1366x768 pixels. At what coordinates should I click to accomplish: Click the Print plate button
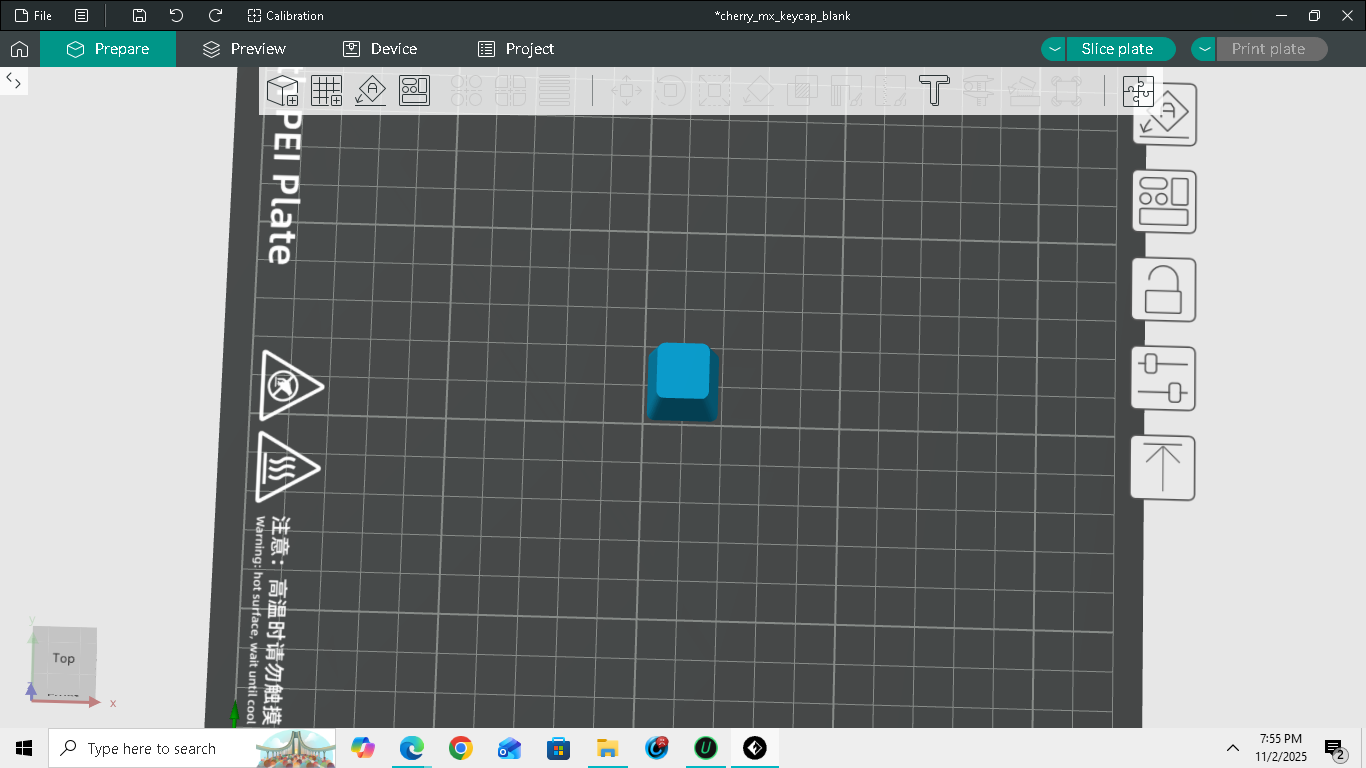(1268, 49)
